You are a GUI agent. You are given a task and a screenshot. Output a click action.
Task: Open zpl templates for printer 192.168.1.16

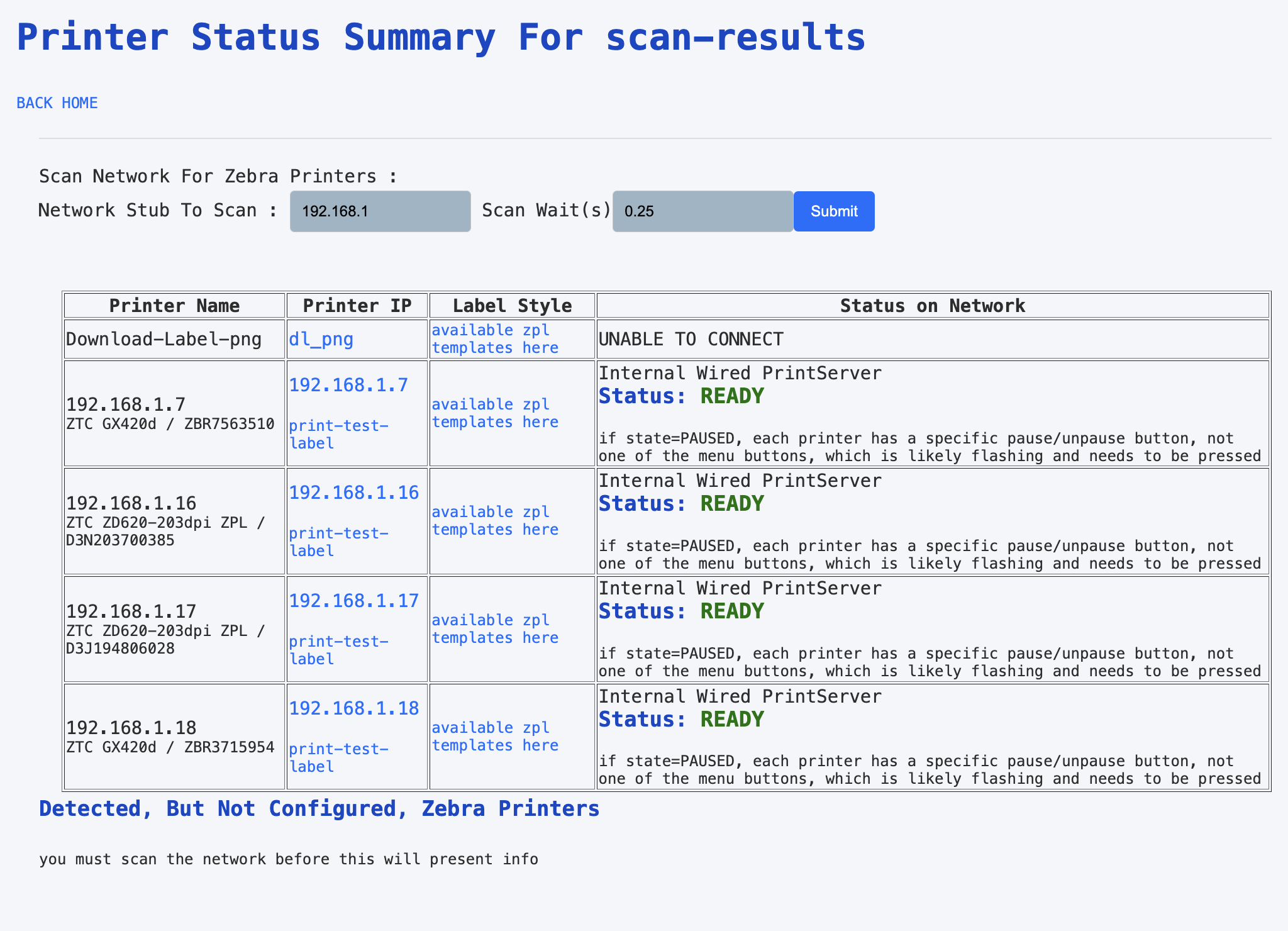tap(494, 521)
